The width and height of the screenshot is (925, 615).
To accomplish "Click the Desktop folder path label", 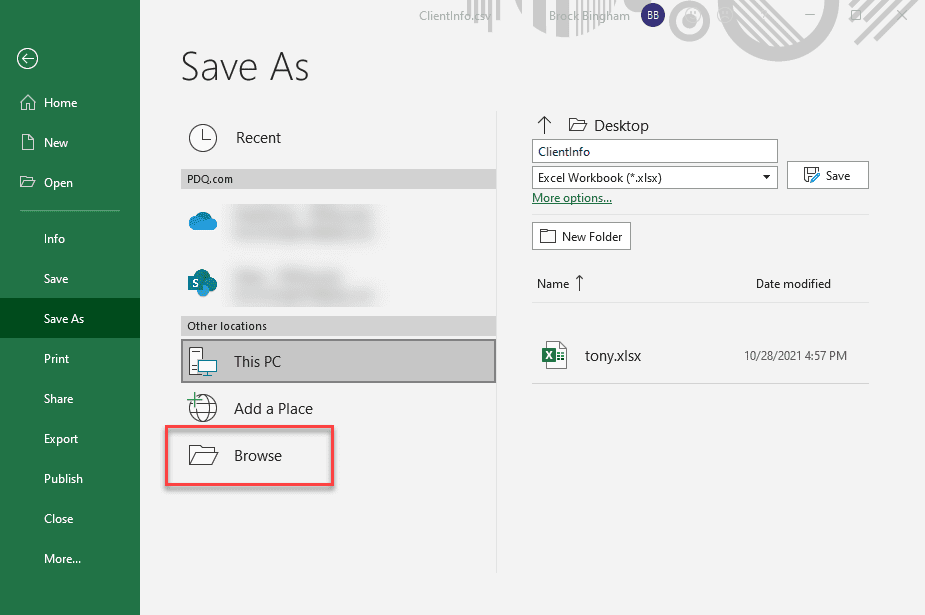I will click(x=621, y=126).
